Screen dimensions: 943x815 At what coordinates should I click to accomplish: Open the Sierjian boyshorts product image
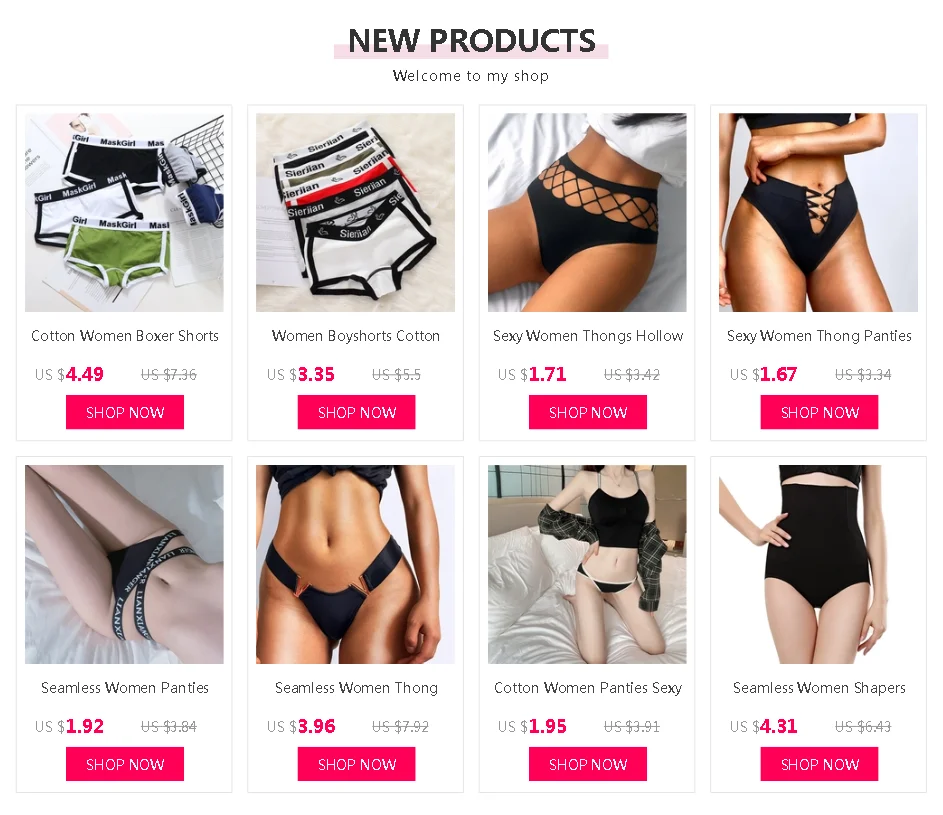(355, 212)
